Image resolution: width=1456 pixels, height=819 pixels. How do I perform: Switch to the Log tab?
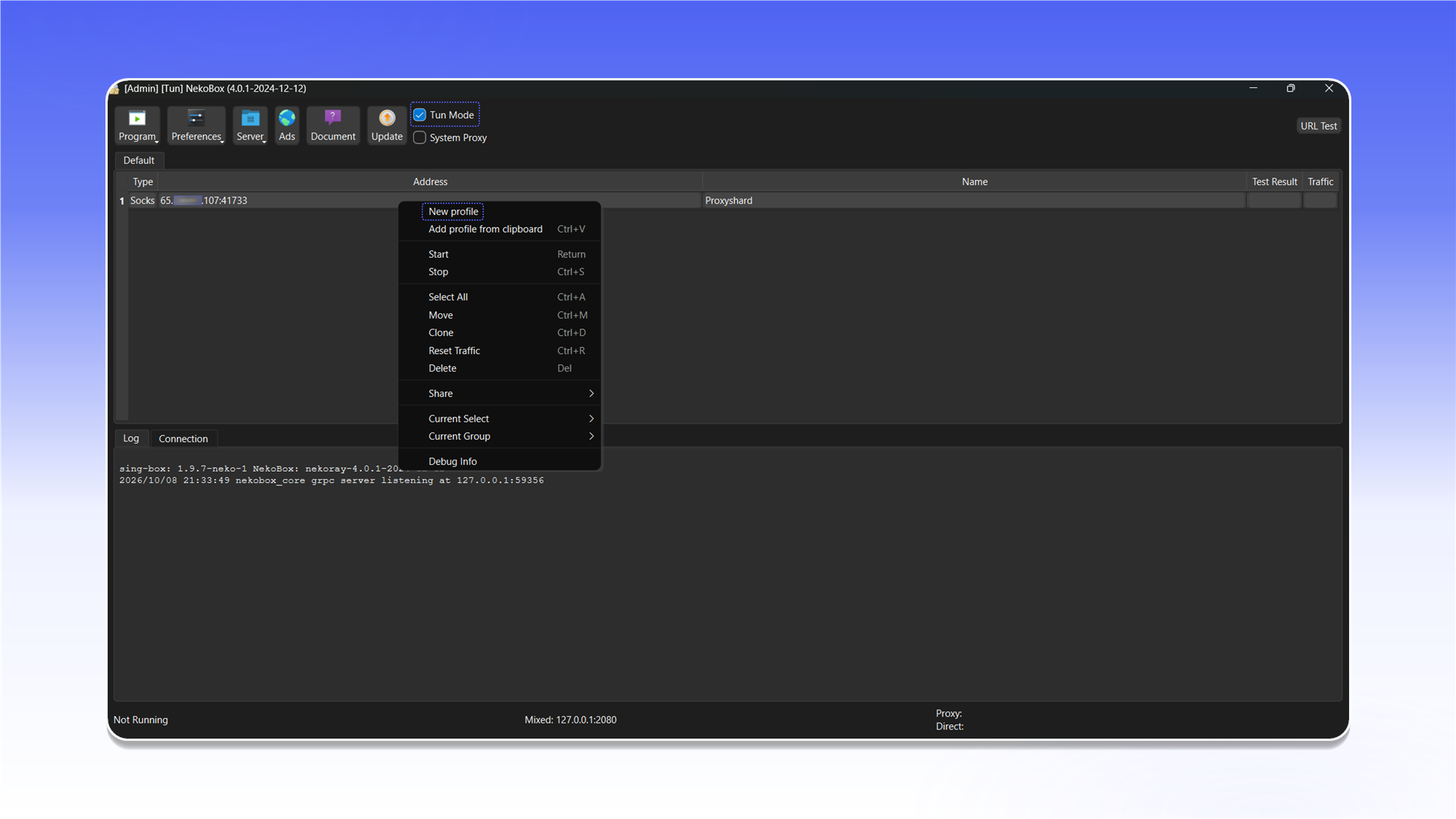131,438
